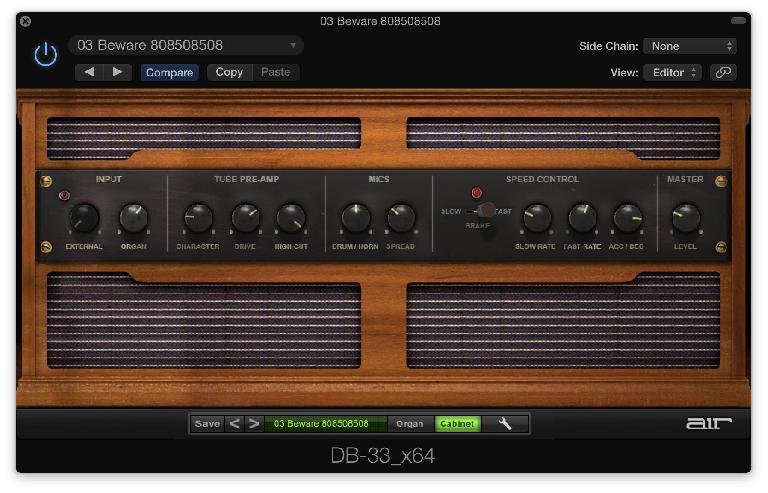The width and height of the screenshot is (768, 493).
Task: Click the Paste button
Action: point(276,72)
